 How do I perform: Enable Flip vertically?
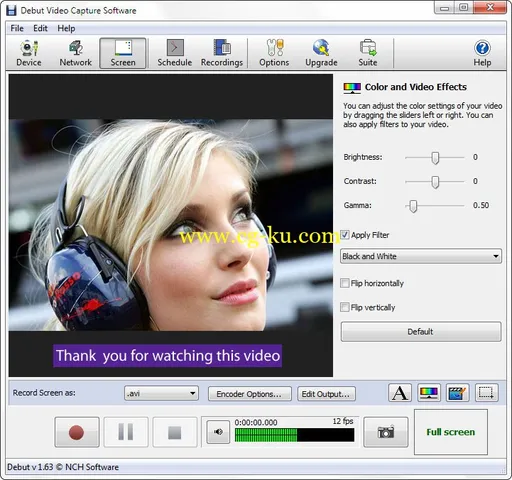pyautogui.click(x=345, y=307)
